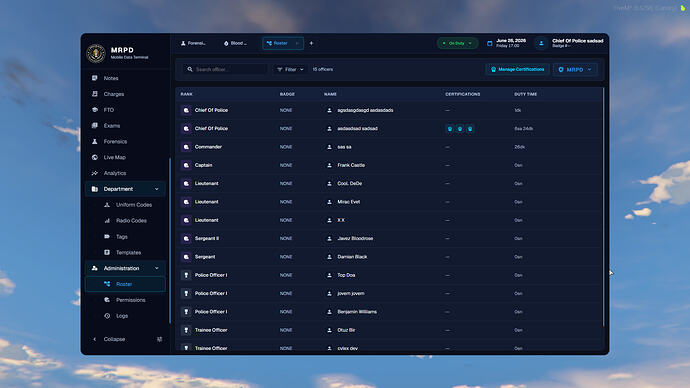Switch to the Forensics tab
Image resolution: width=690 pixels, height=388 pixels.
(x=193, y=43)
